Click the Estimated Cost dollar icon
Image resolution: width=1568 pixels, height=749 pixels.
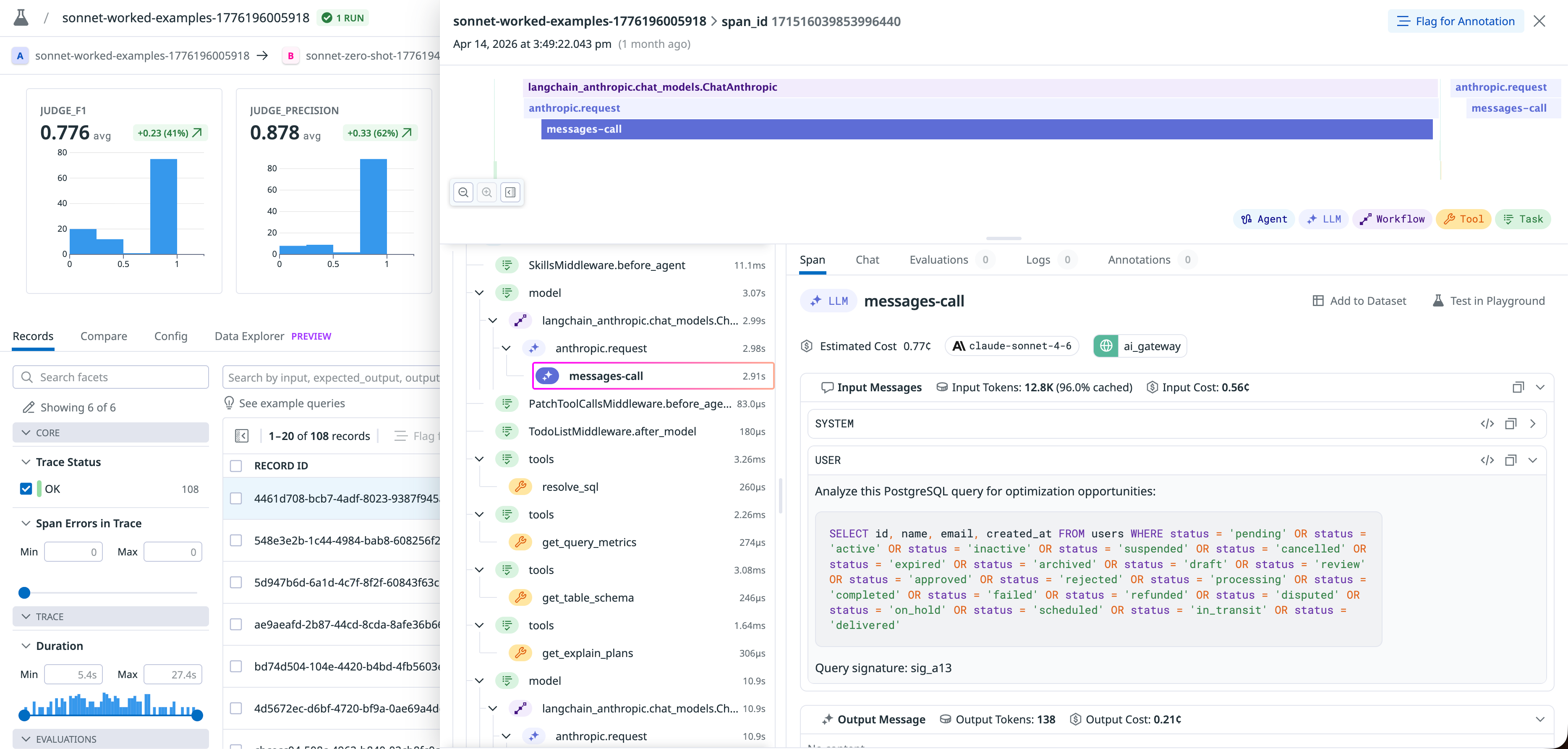[x=807, y=346]
